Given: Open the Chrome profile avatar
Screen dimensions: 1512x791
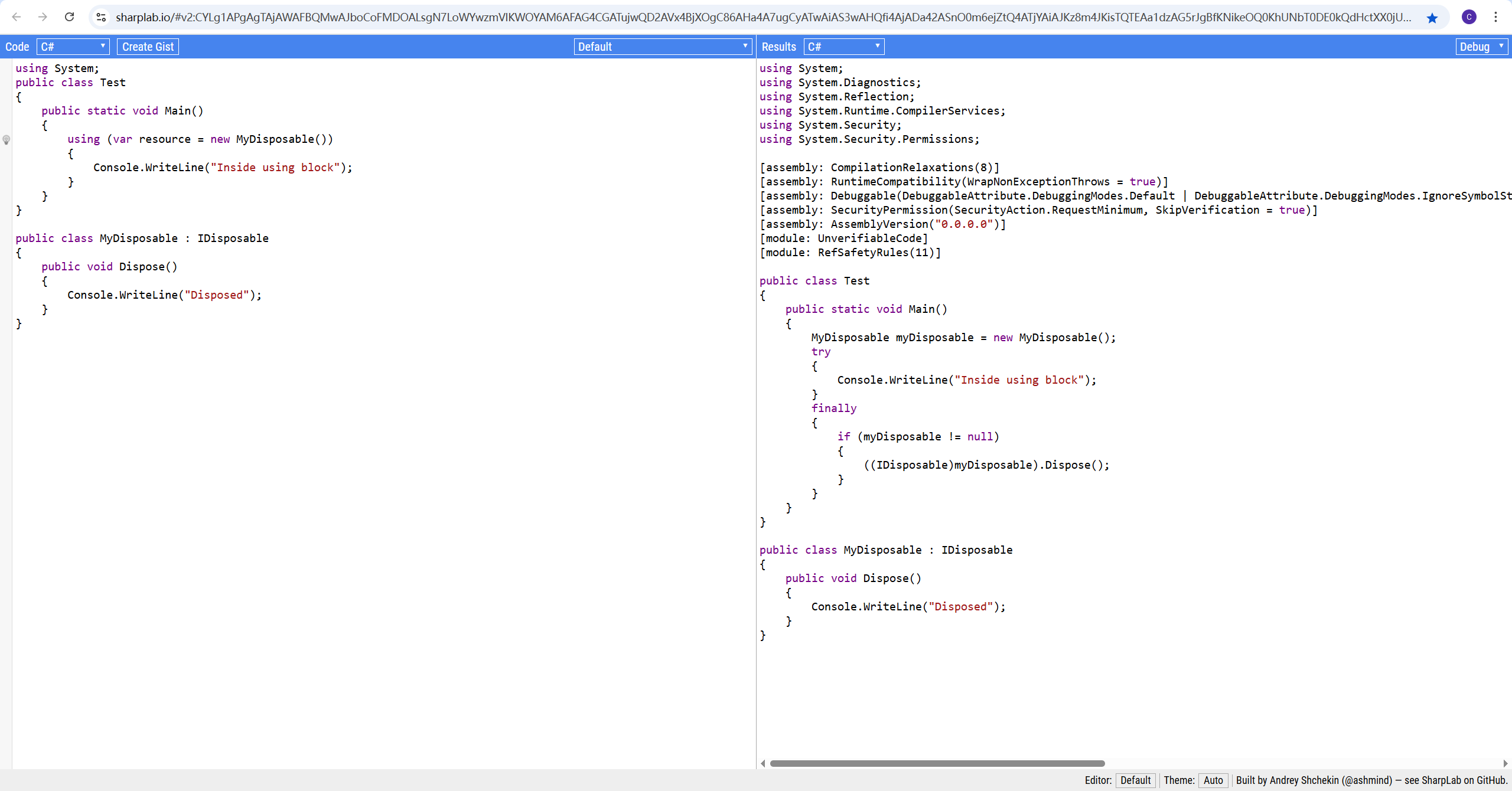Looking at the screenshot, I should pyautogui.click(x=1469, y=17).
